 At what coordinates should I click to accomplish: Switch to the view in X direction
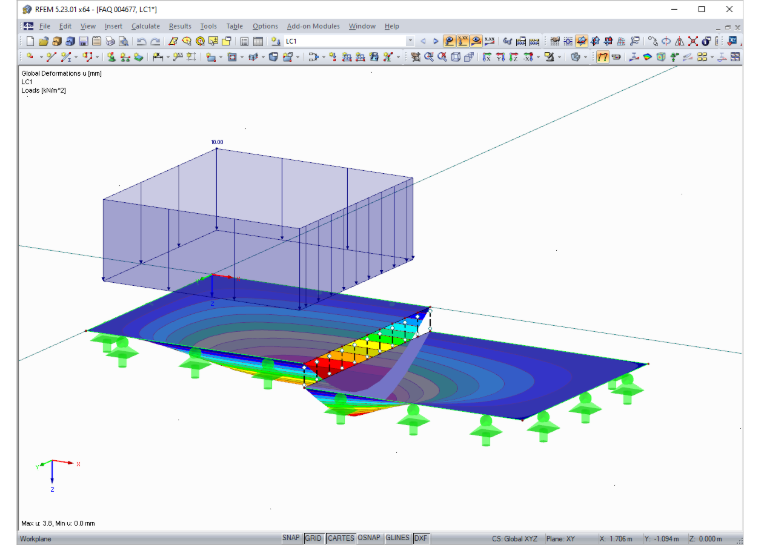pos(487,57)
